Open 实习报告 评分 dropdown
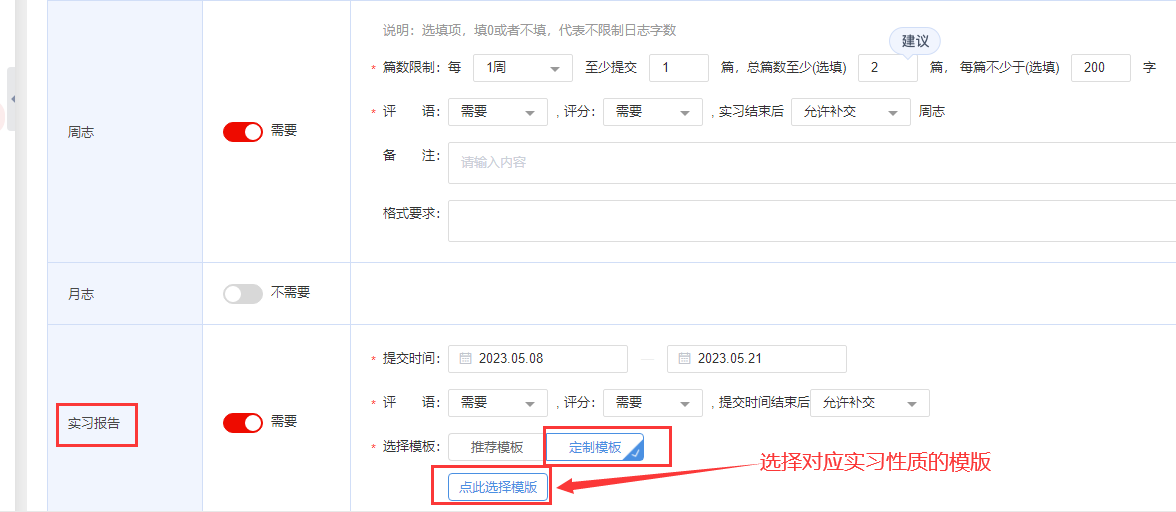This screenshot has width=1176, height=512. 652,403
